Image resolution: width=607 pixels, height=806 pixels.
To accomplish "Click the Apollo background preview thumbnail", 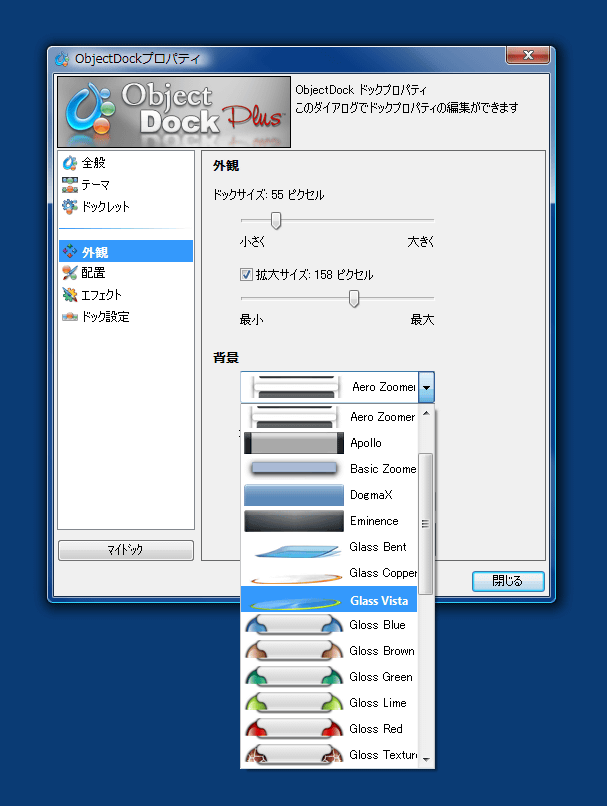I will [x=294, y=443].
